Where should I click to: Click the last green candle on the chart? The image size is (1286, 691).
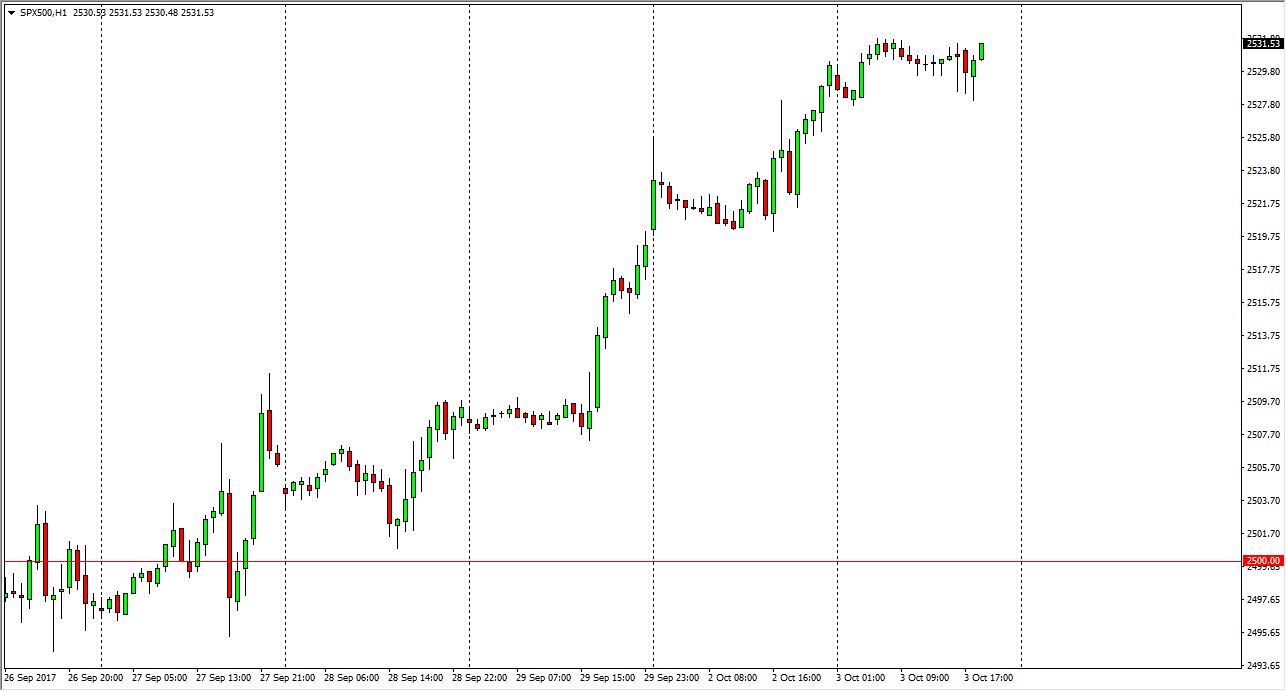point(982,51)
